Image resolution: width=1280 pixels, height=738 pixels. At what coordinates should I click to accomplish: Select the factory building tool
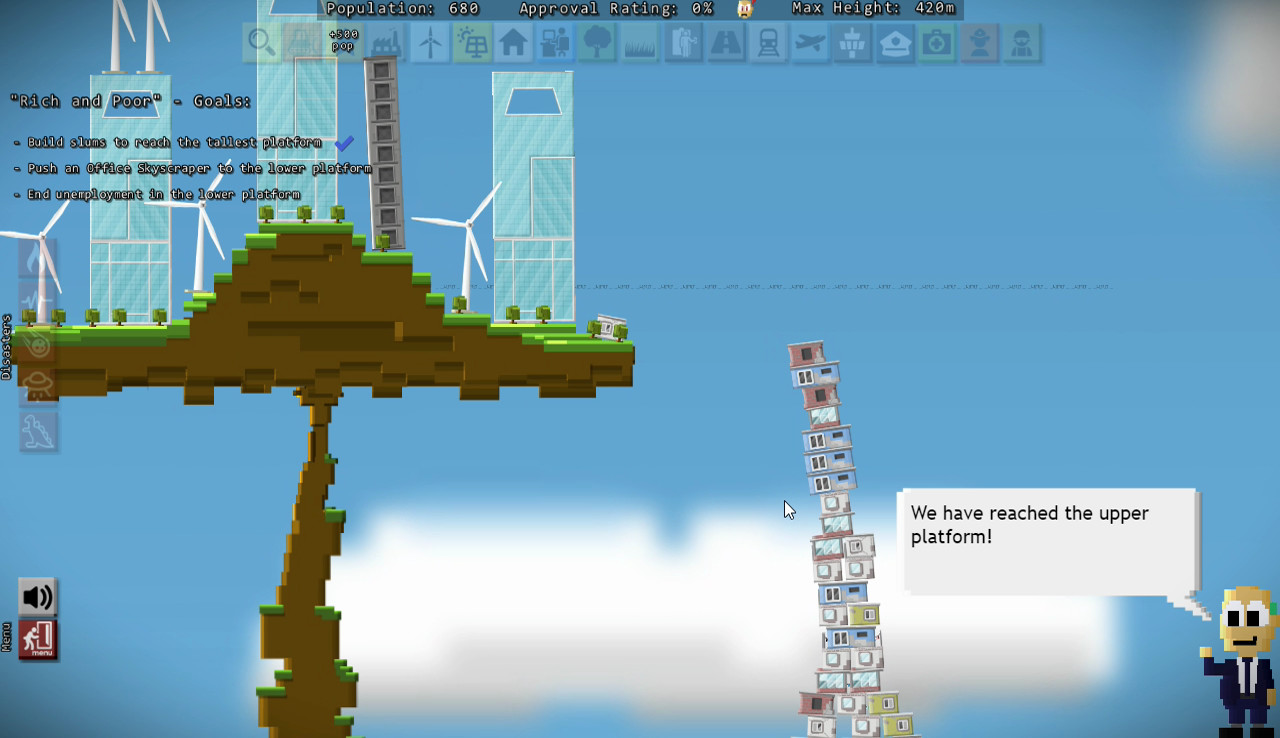tap(386, 43)
